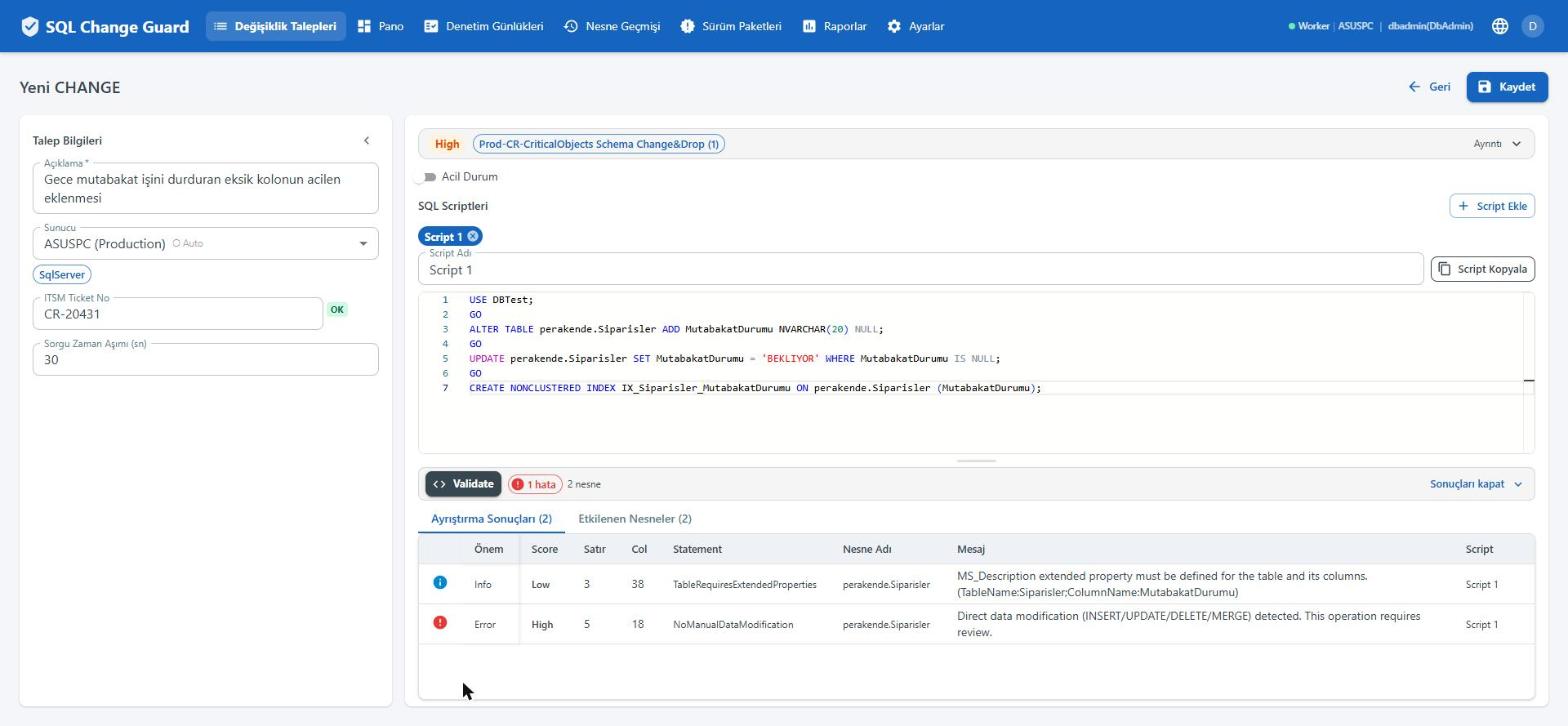Sort by the Statement column header

coord(697,549)
